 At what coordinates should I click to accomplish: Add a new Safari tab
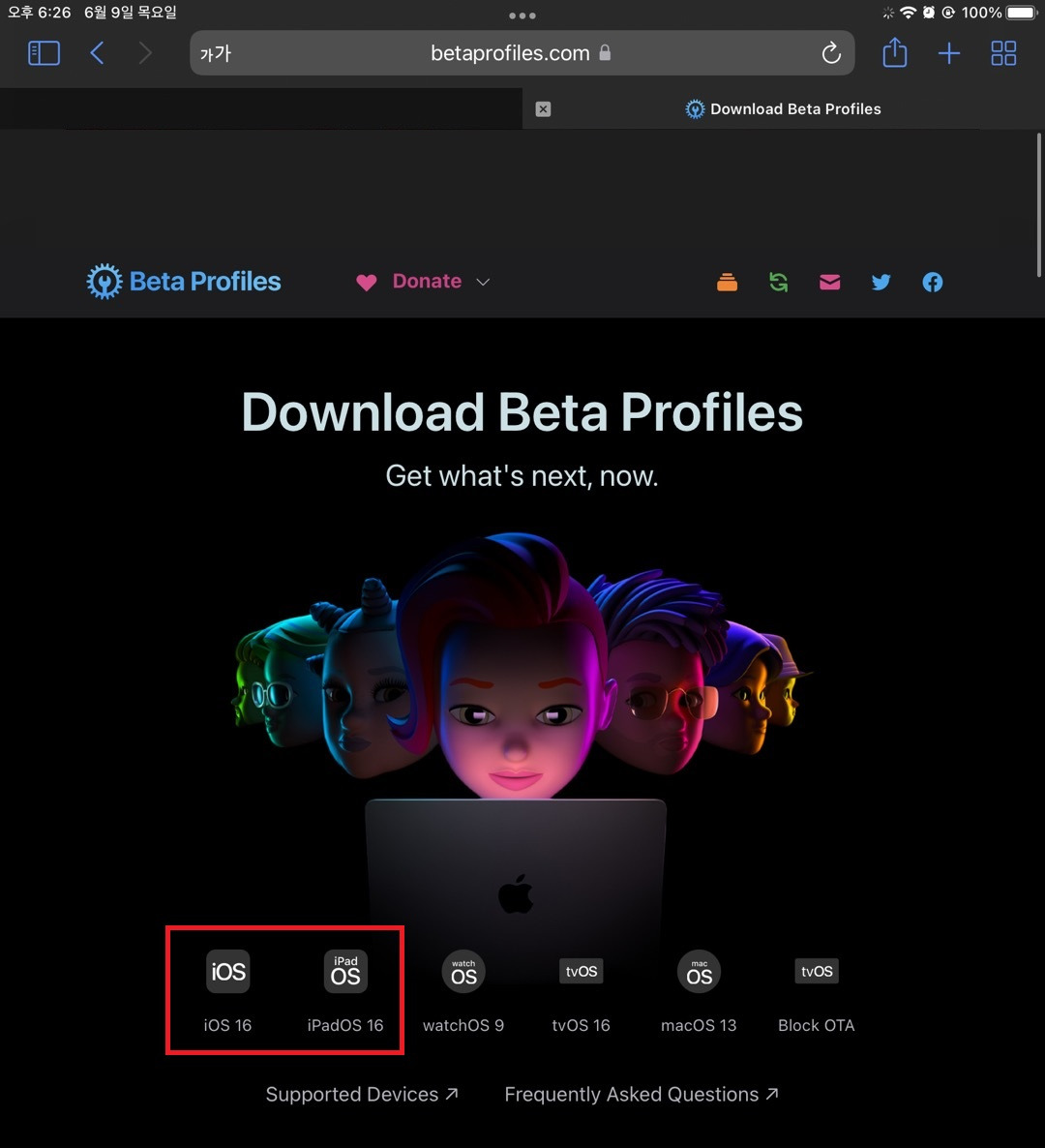(x=948, y=52)
